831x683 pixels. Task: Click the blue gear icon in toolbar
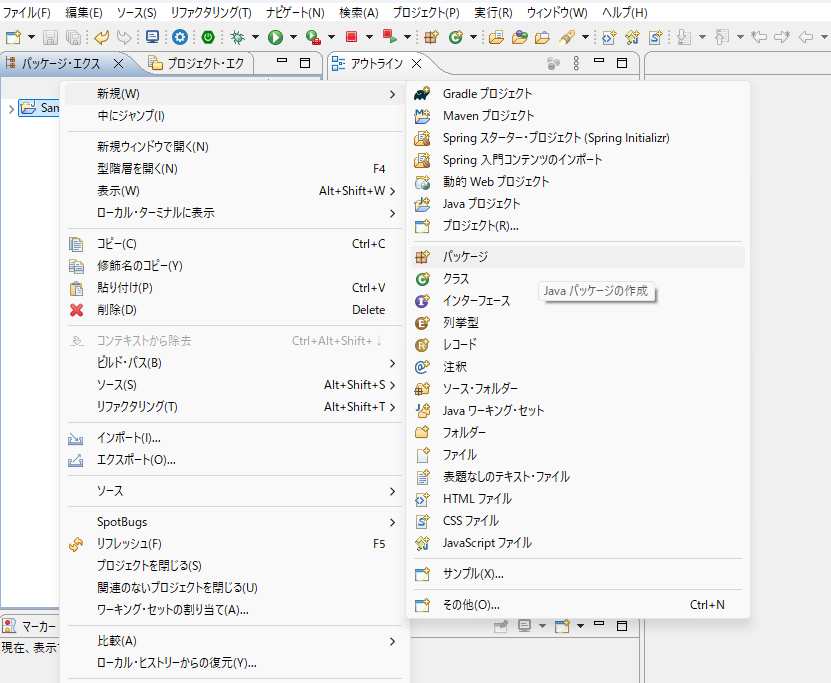pyautogui.click(x=180, y=37)
